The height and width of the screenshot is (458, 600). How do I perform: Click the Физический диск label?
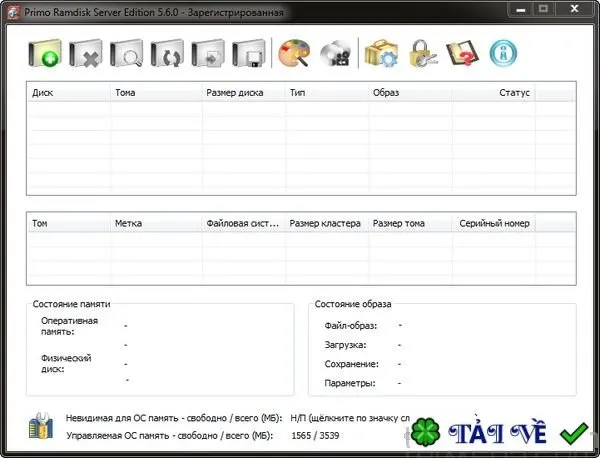pyautogui.click(x=66, y=363)
